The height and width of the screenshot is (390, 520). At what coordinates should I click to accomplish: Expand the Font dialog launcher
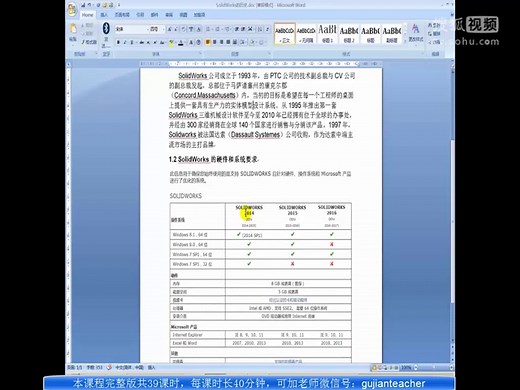[200, 54]
